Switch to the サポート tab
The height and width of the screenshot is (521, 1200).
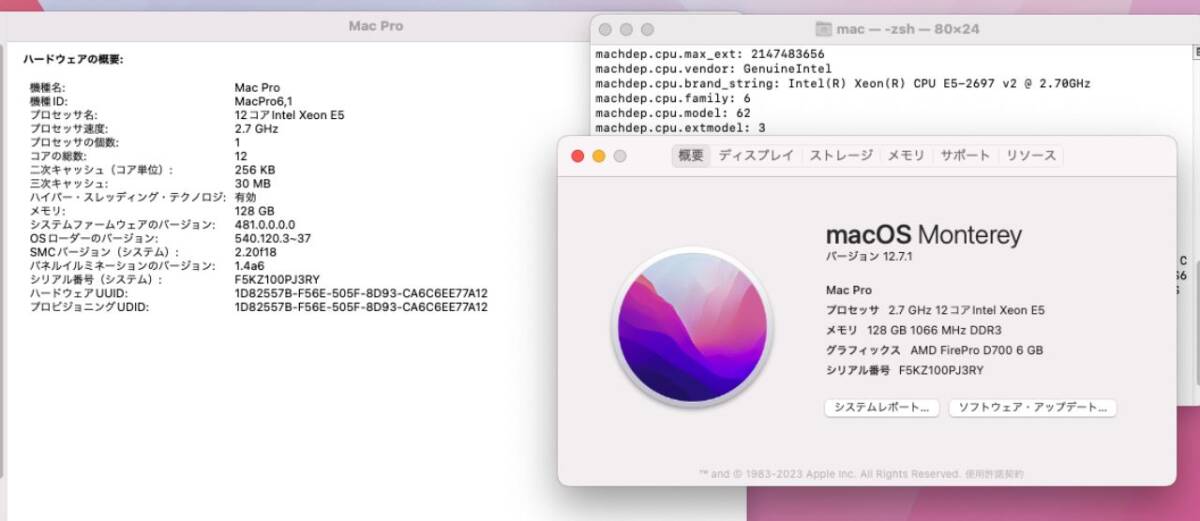(x=964, y=156)
